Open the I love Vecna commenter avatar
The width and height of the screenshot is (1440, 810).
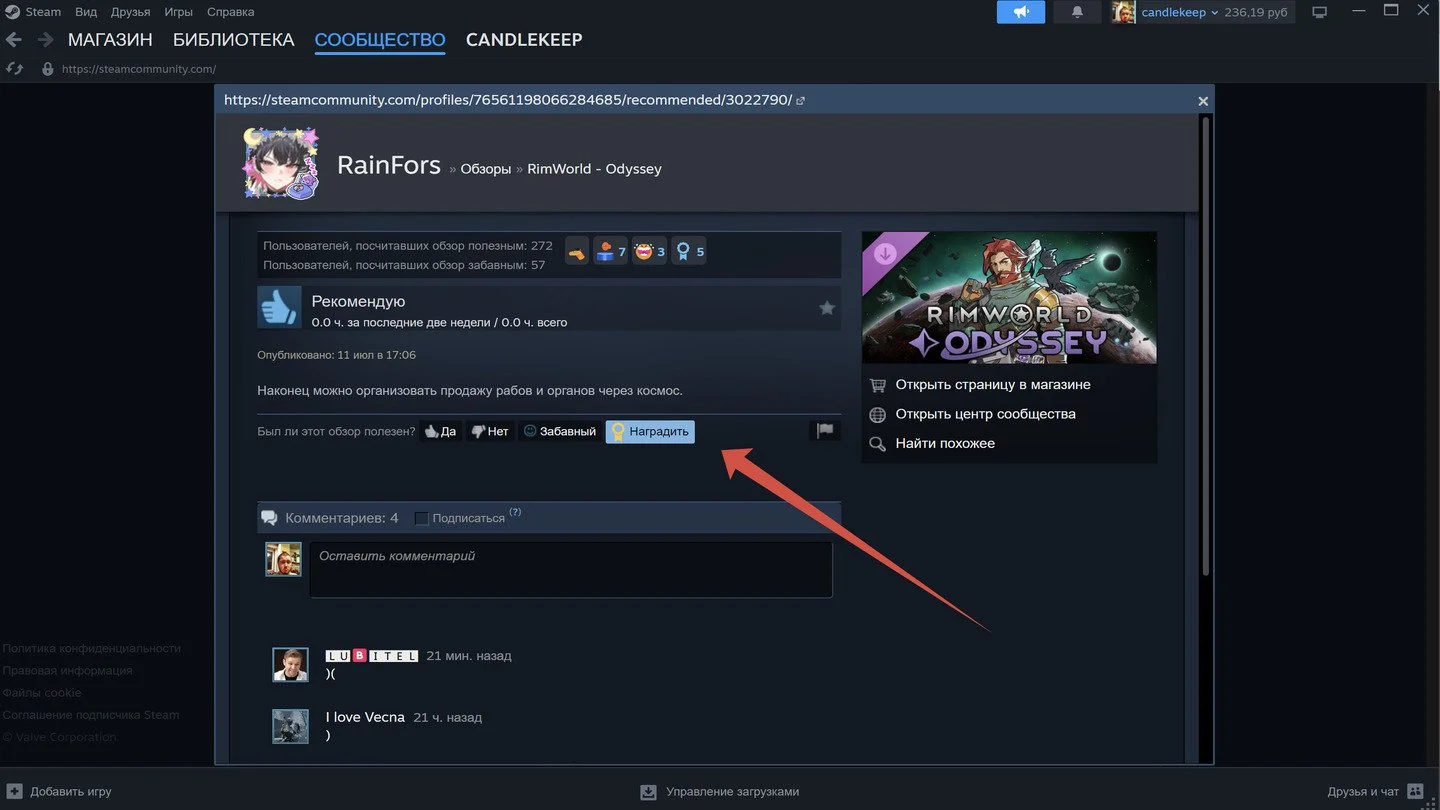291,727
